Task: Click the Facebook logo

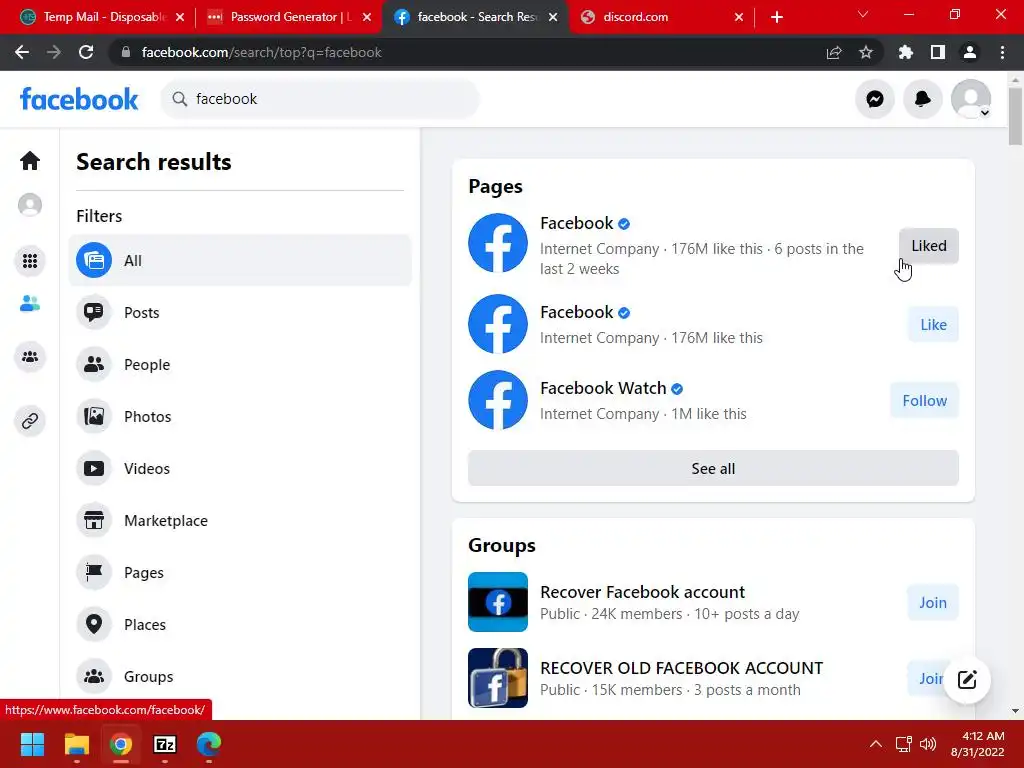Action: click(79, 99)
